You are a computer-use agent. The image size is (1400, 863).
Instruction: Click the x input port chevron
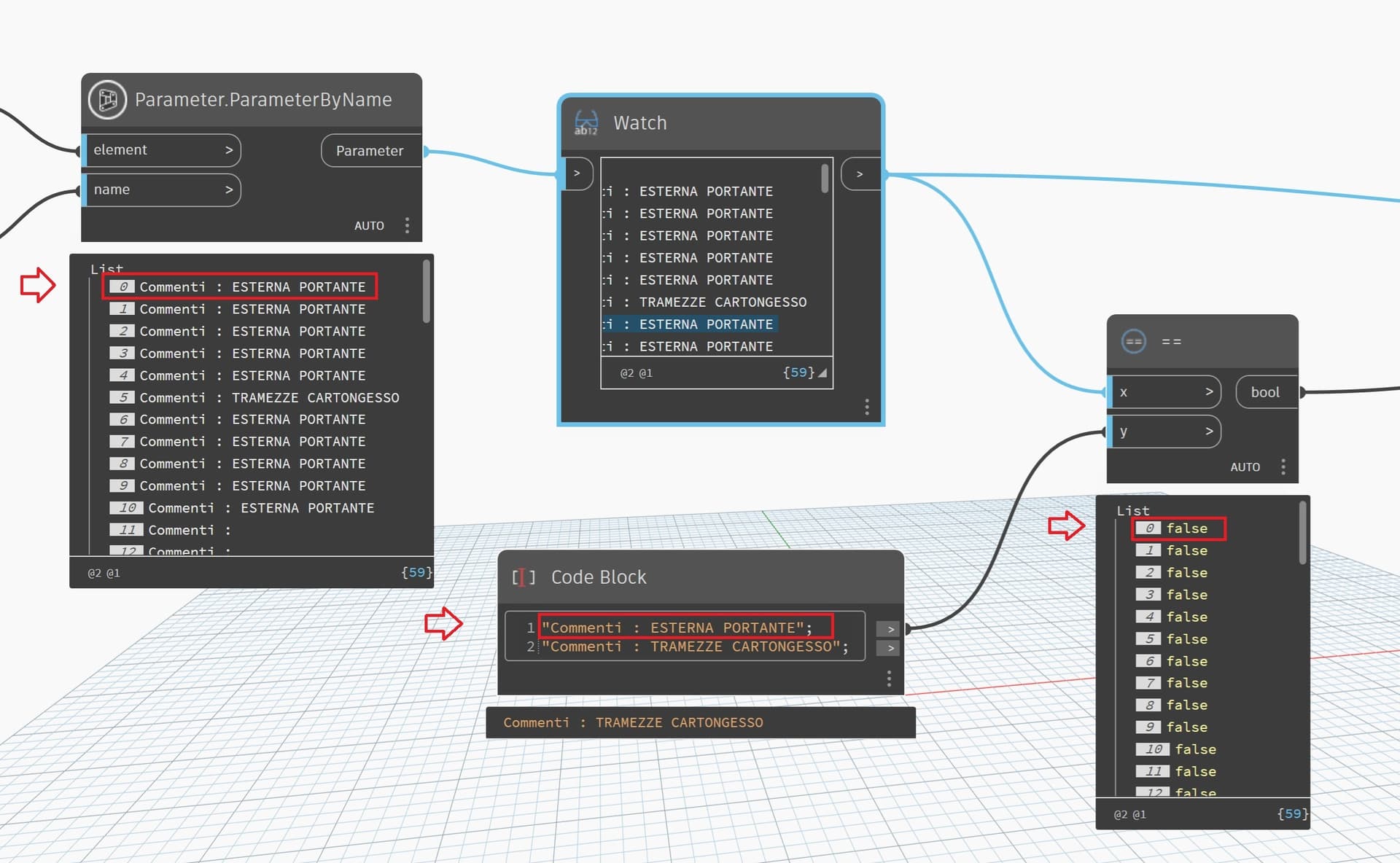tap(1209, 392)
